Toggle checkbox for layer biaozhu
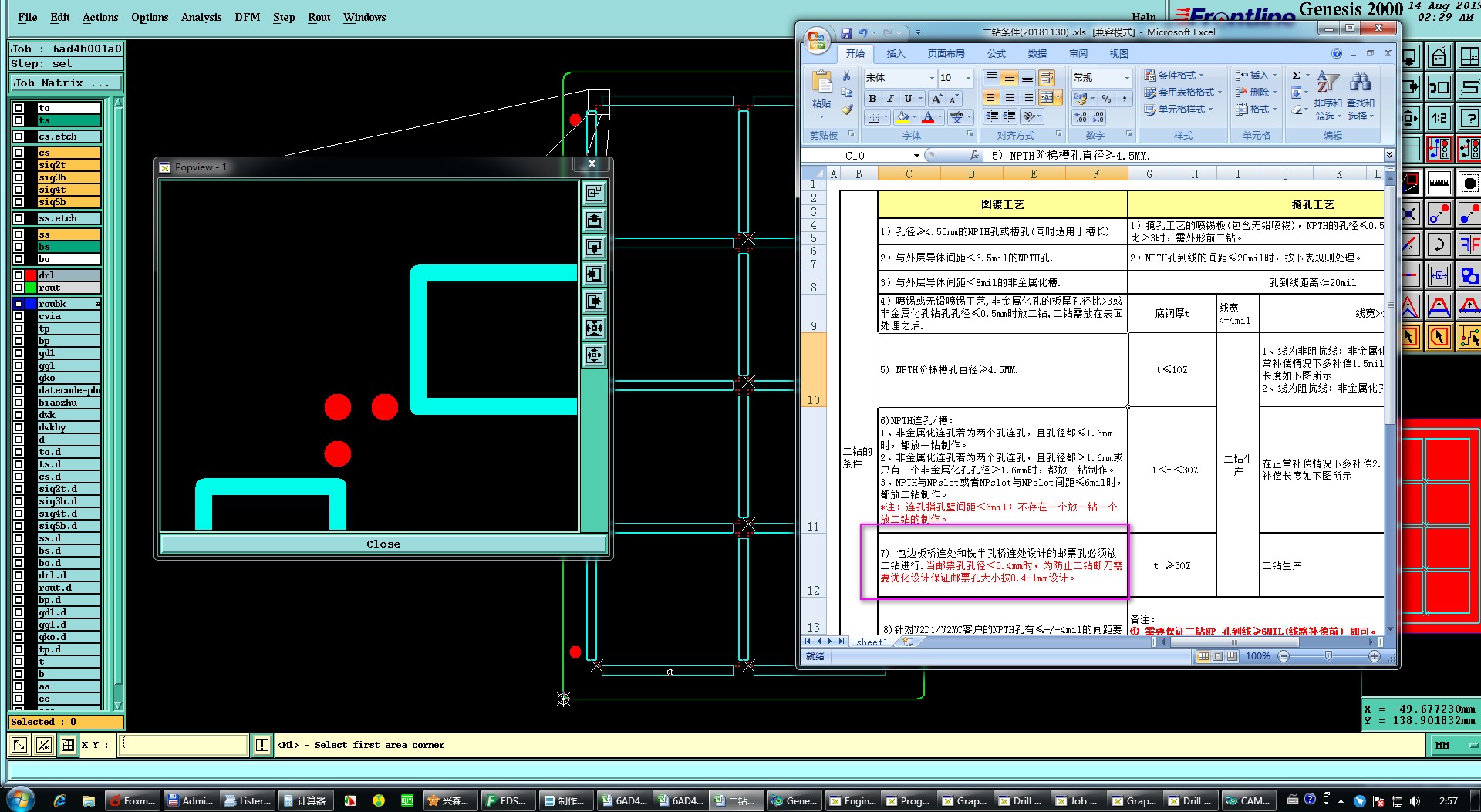 [19, 403]
